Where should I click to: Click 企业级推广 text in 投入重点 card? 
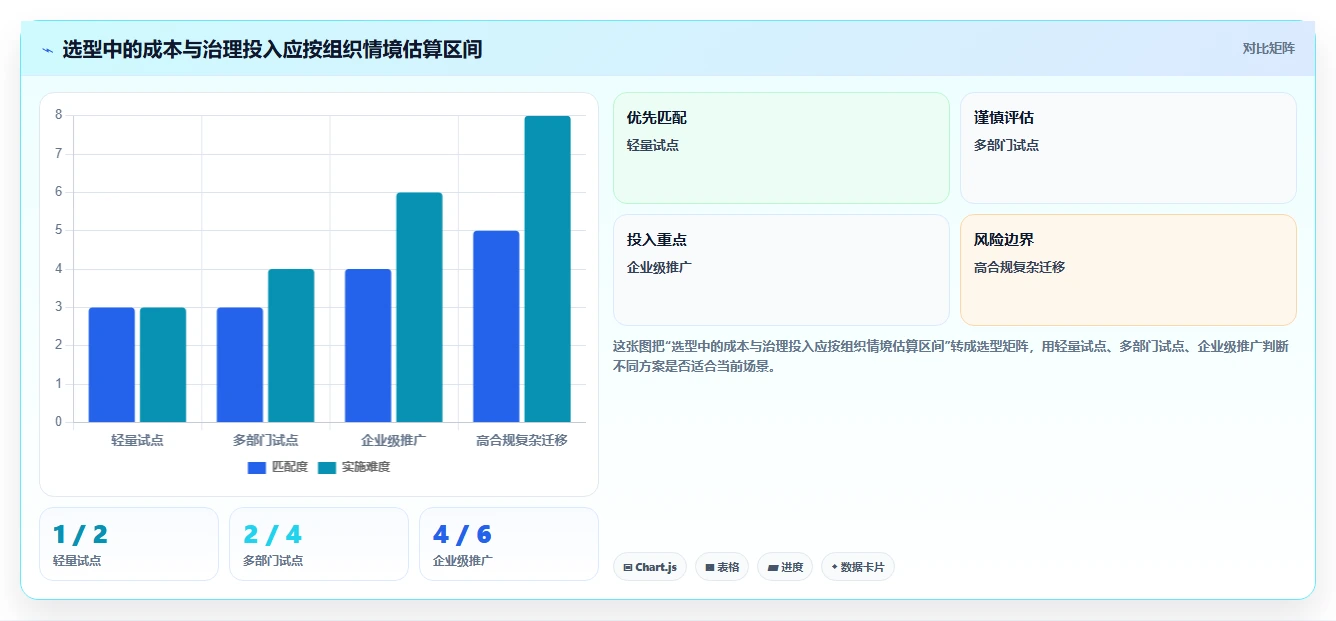[659, 267]
